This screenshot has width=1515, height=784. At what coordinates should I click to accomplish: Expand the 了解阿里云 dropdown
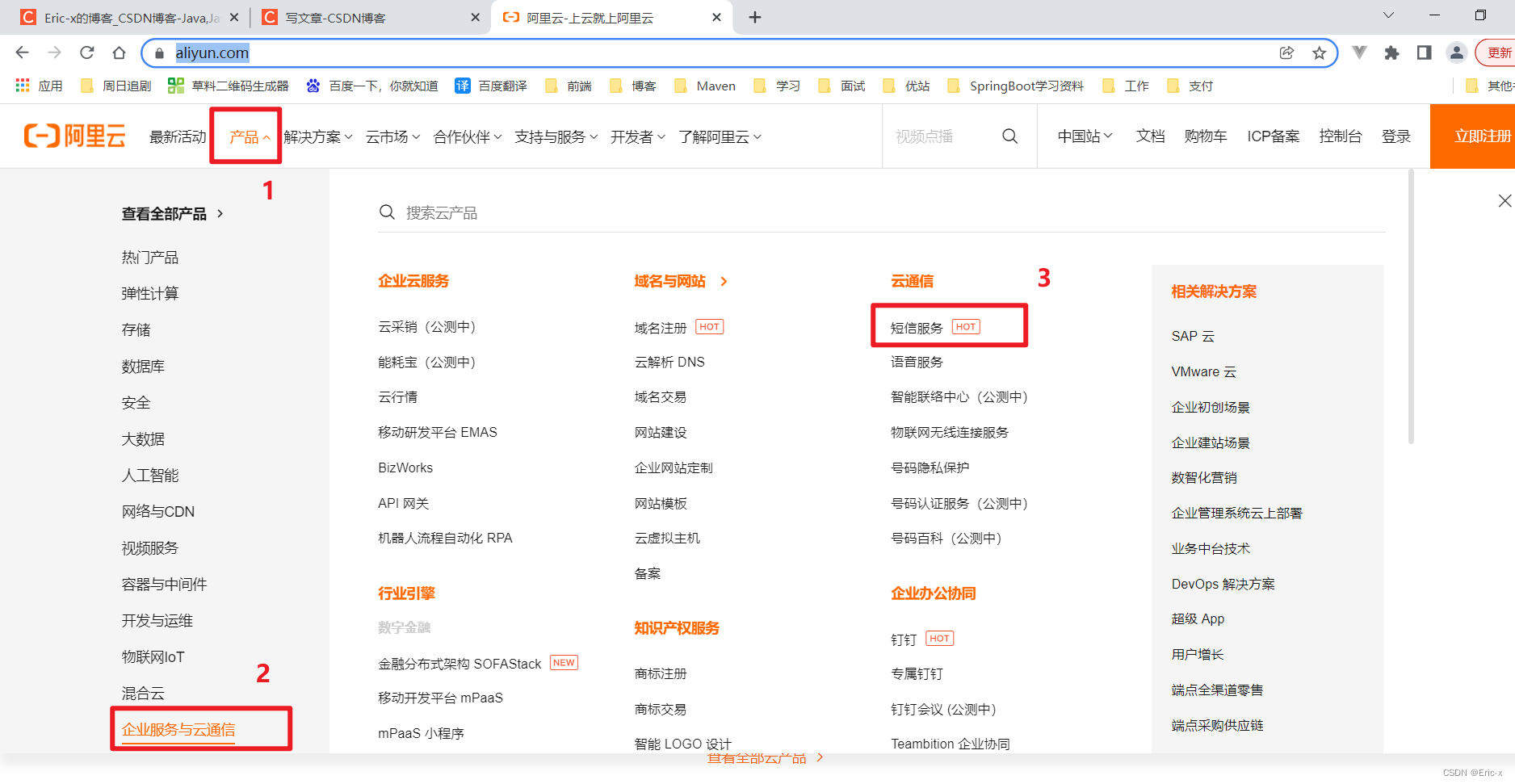click(x=720, y=136)
